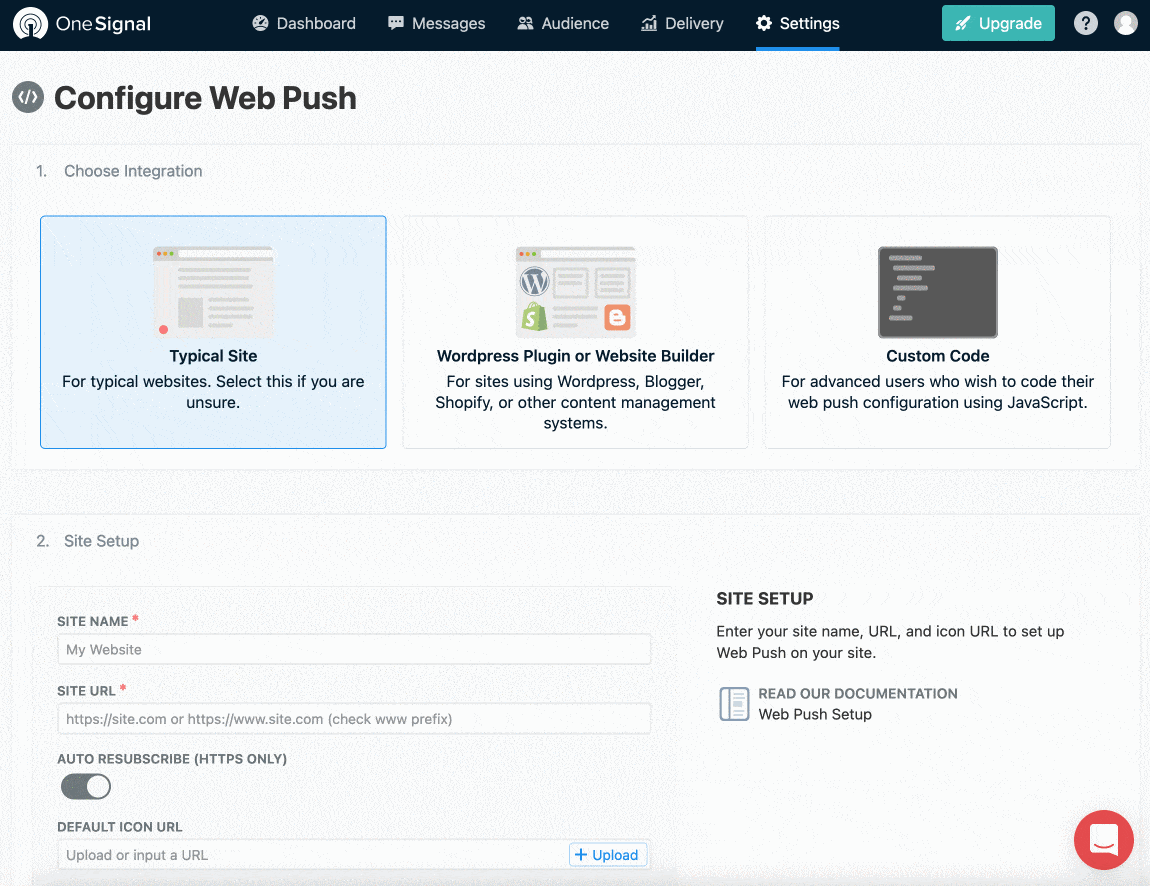Screen dimensions: 1150x886
Task: Open the help question mark icon
Action: tap(1085, 23)
